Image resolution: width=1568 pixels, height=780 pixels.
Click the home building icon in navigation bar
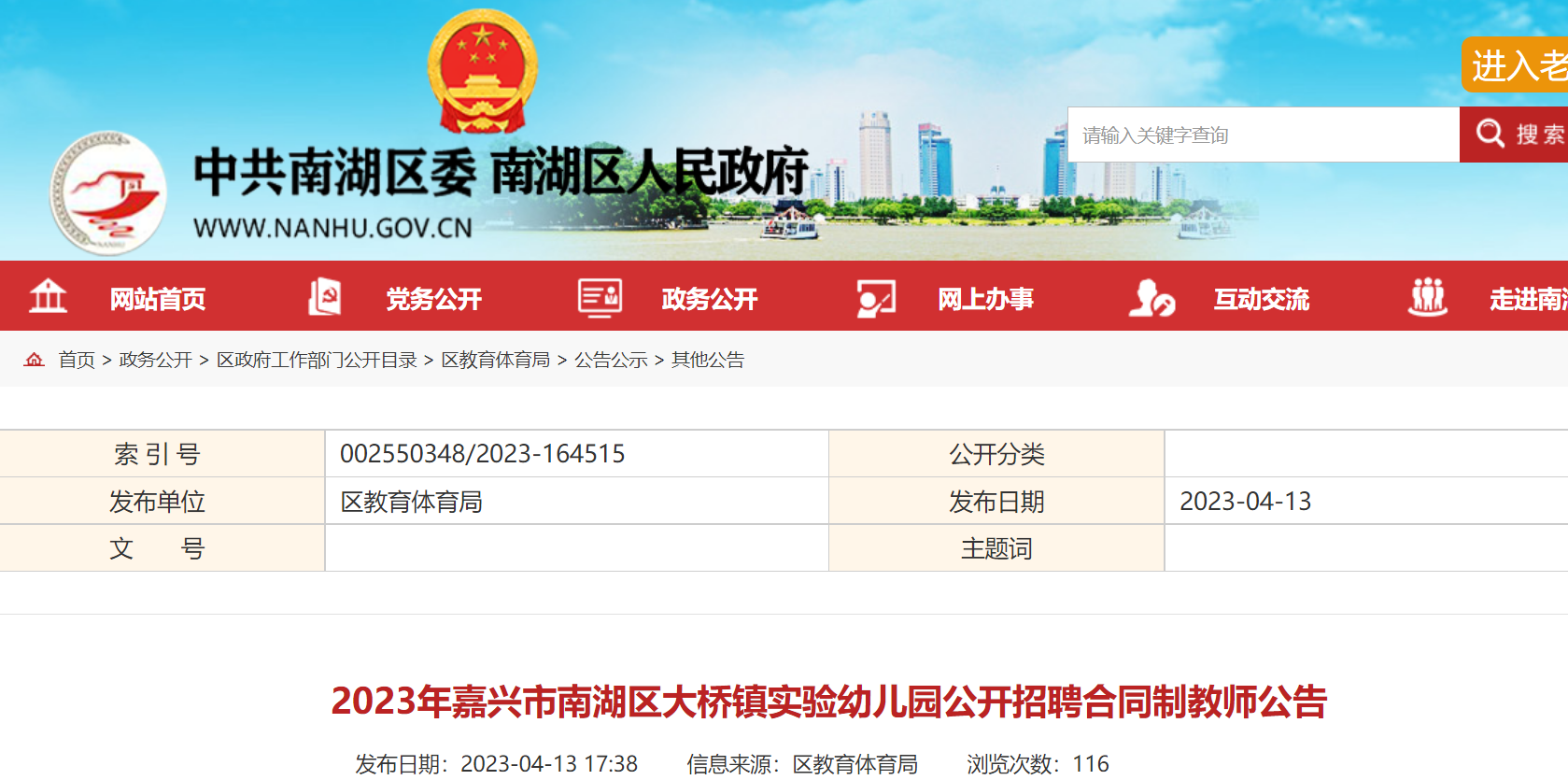pos(48,297)
